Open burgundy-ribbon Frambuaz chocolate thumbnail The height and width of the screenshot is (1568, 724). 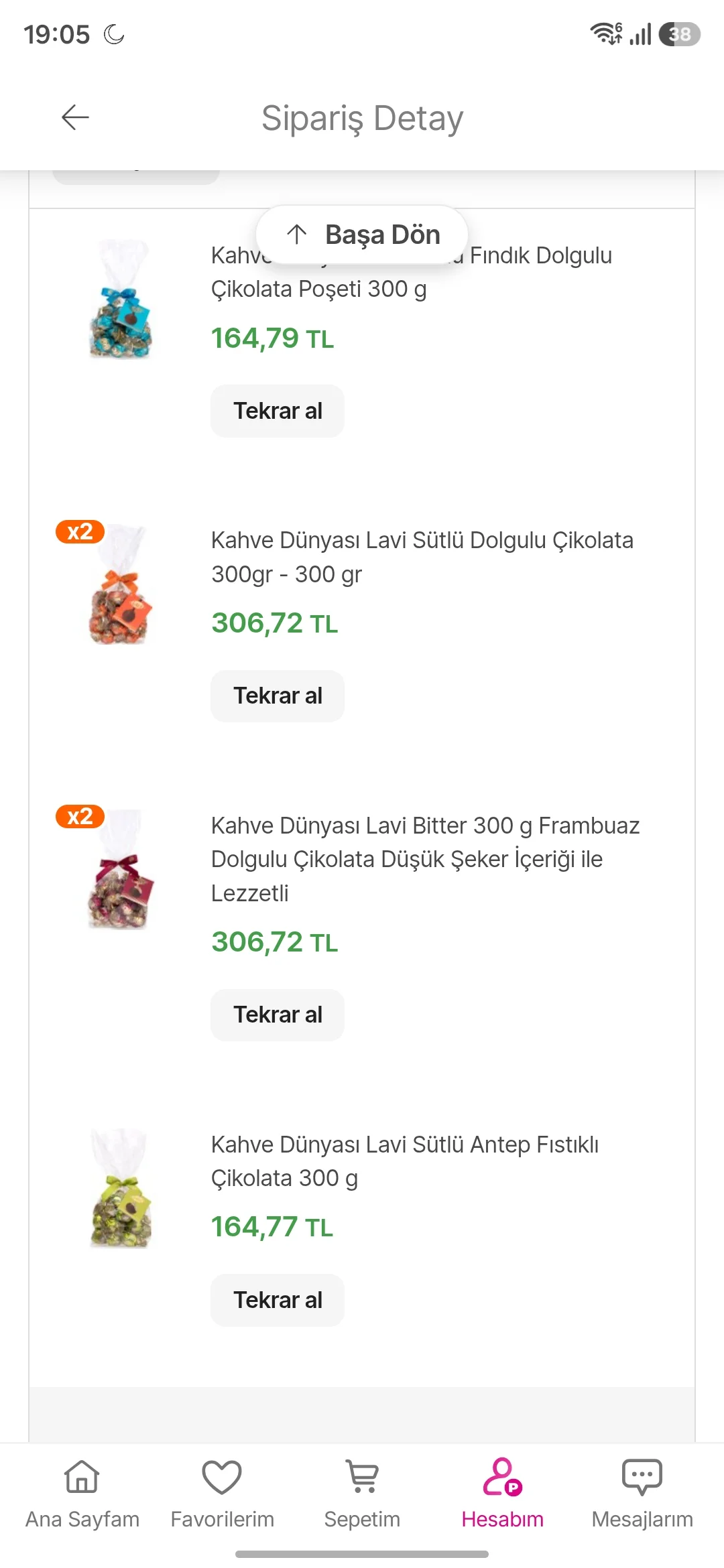coord(121,870)
